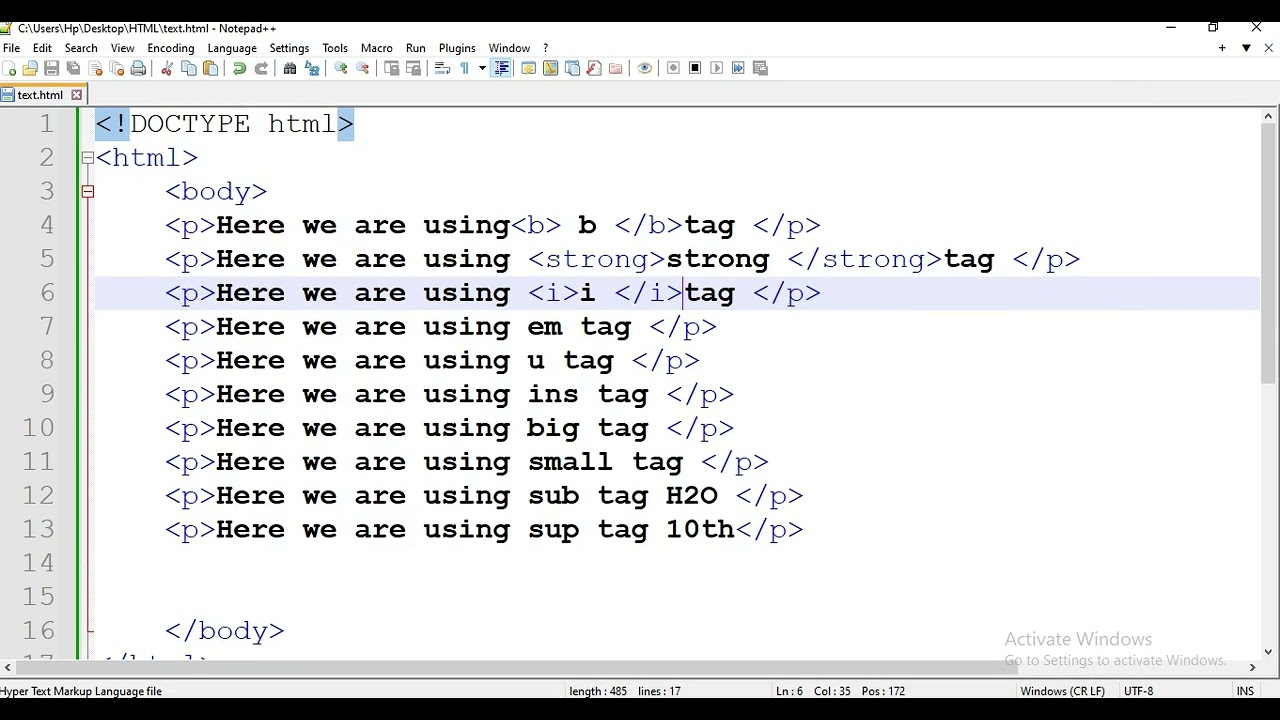The width and height of the screenshot is (1280, 720).
Task: Collapse the html tag fold marker on line 2
Action: (87, 158)
